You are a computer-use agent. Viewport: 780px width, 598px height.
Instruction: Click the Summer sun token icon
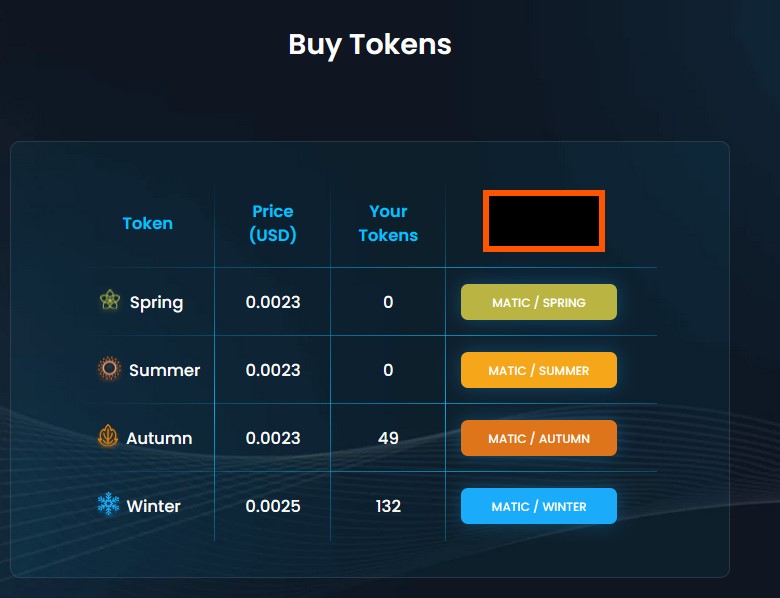pyautogui.click(x=109, y=369)
